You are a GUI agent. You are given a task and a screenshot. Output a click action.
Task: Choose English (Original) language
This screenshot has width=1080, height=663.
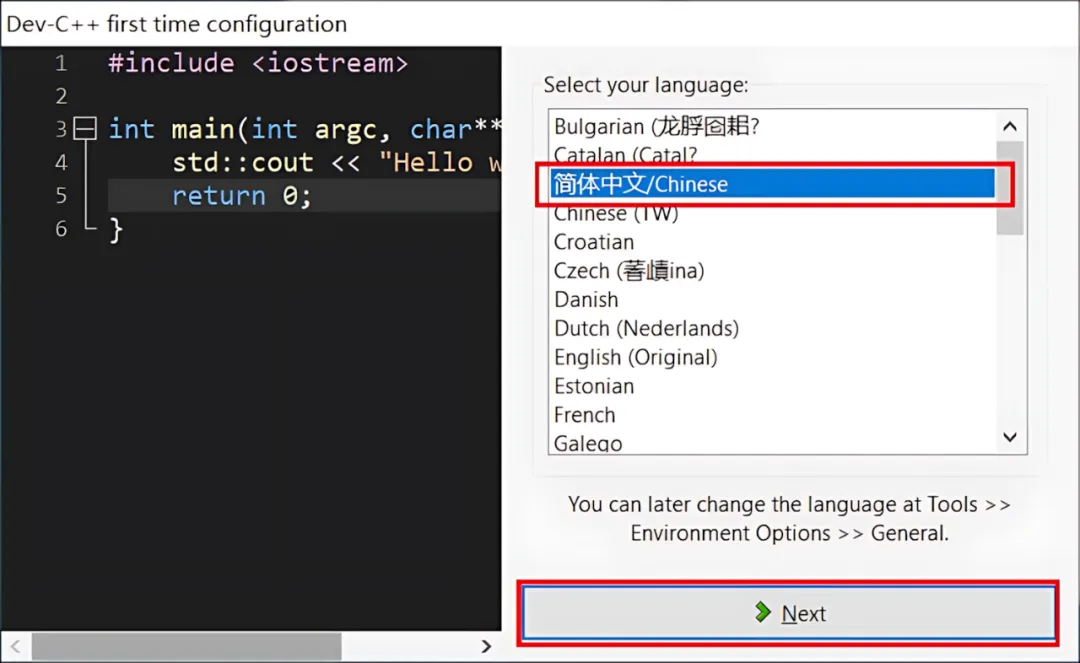point(773,358)
